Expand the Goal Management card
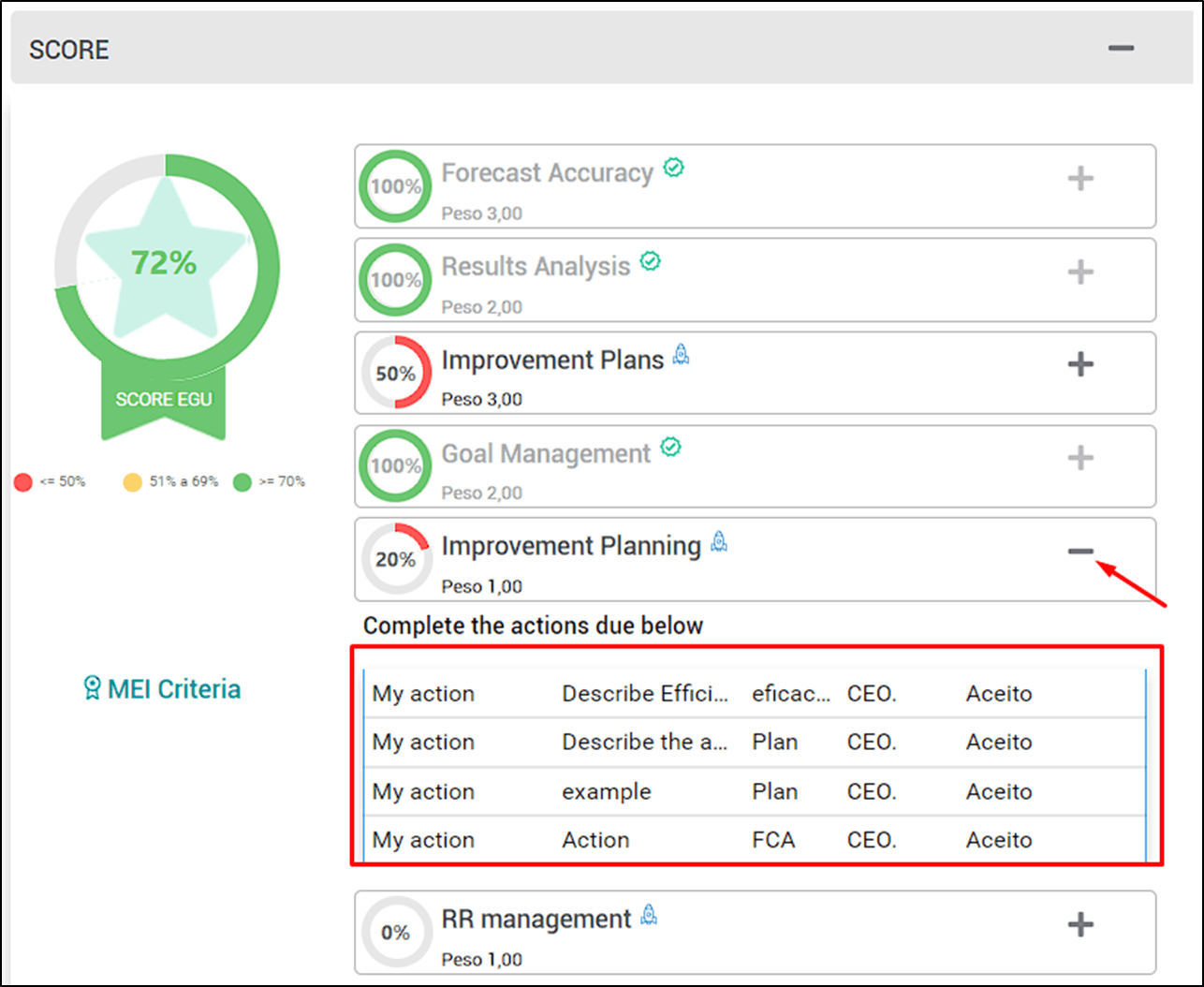Viewport: 1204px width, 987px height. click(x=1080, y=458)
